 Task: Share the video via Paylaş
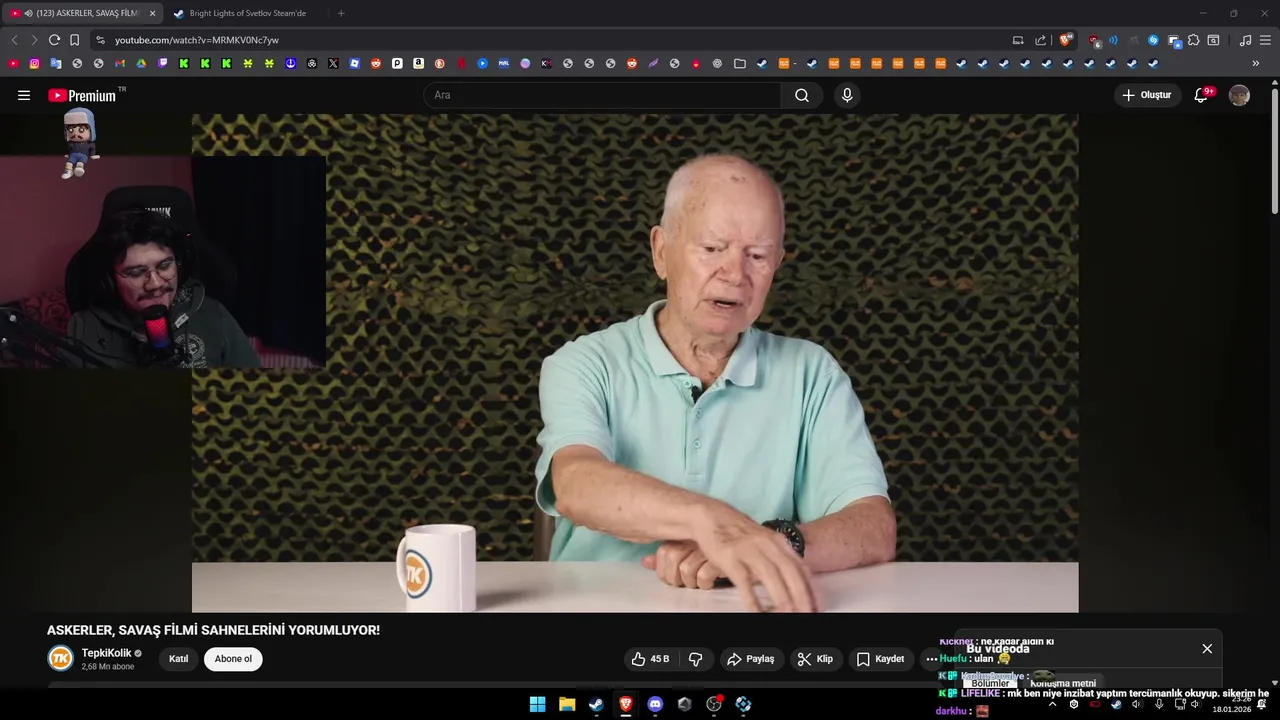click(751, 659)
